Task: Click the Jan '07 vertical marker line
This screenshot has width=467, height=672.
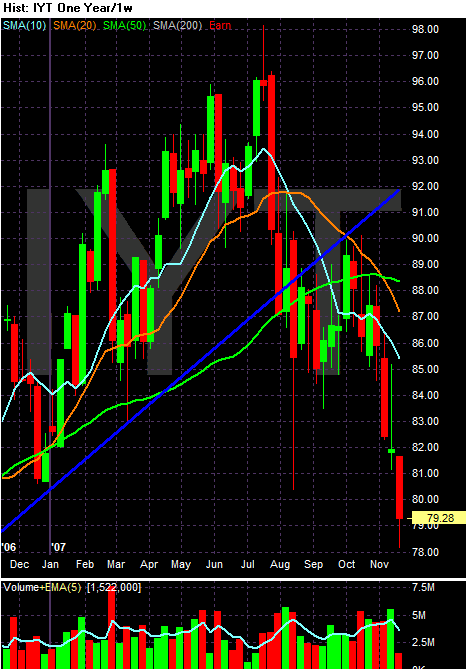Action: (x=51, y=300)
